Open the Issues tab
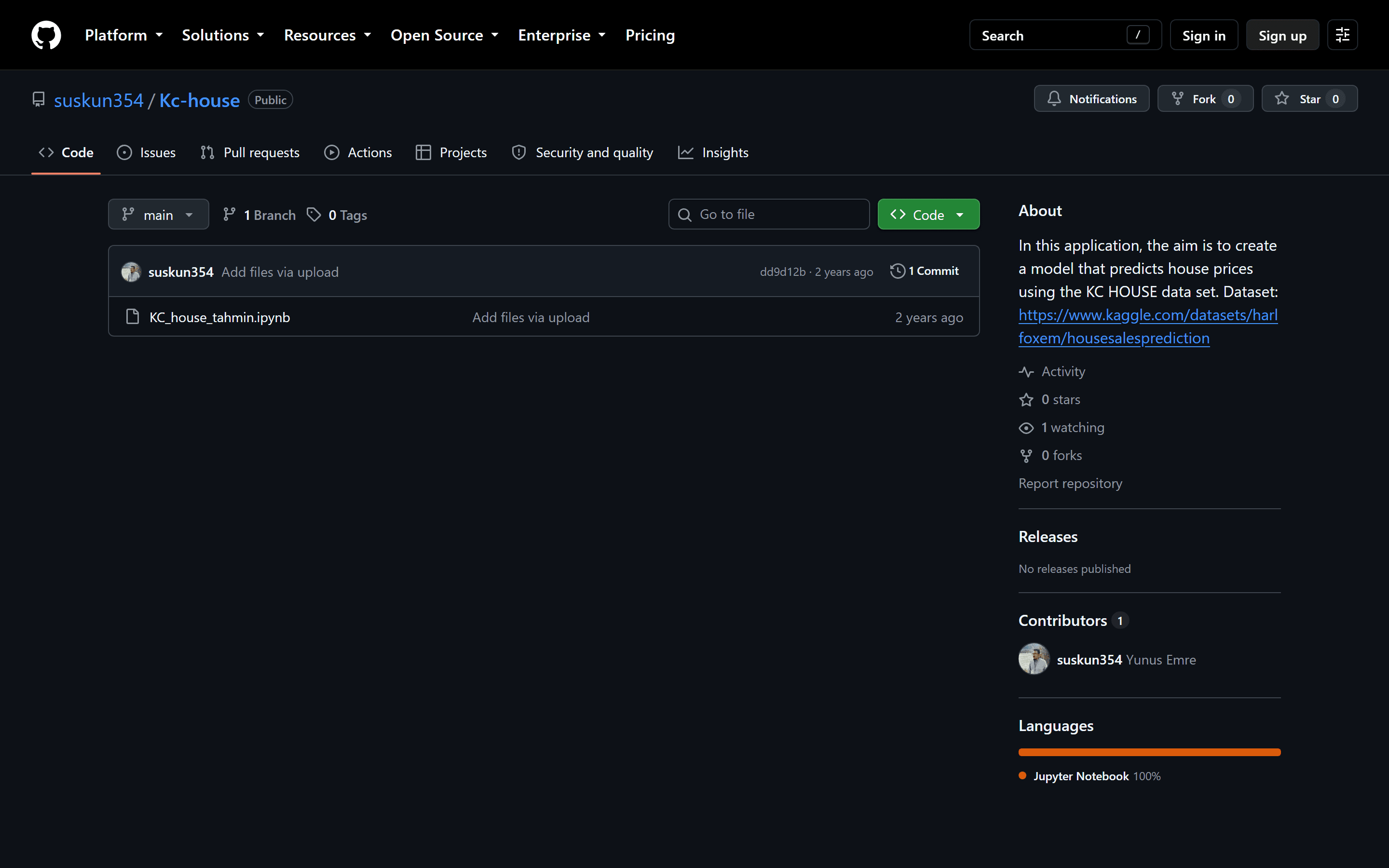 (x=146, y=153)
